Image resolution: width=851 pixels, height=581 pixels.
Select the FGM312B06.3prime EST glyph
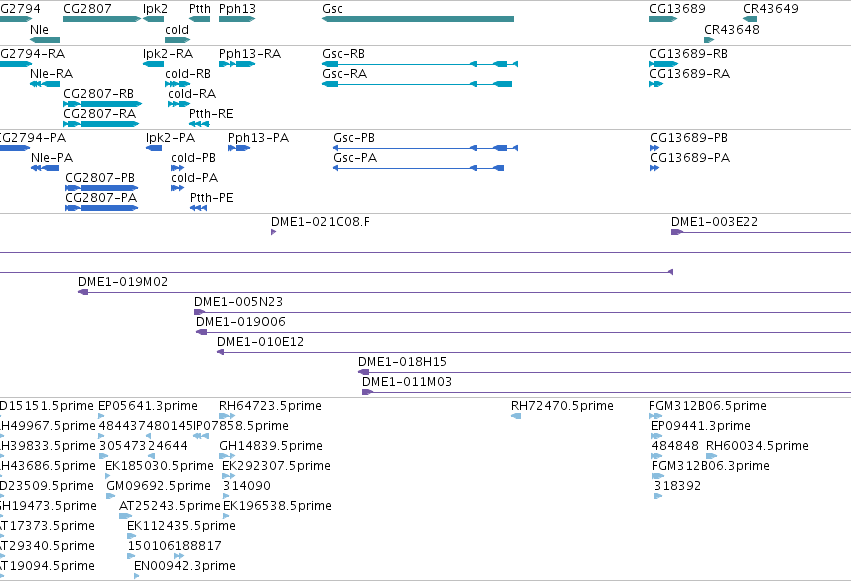(658, 476)
